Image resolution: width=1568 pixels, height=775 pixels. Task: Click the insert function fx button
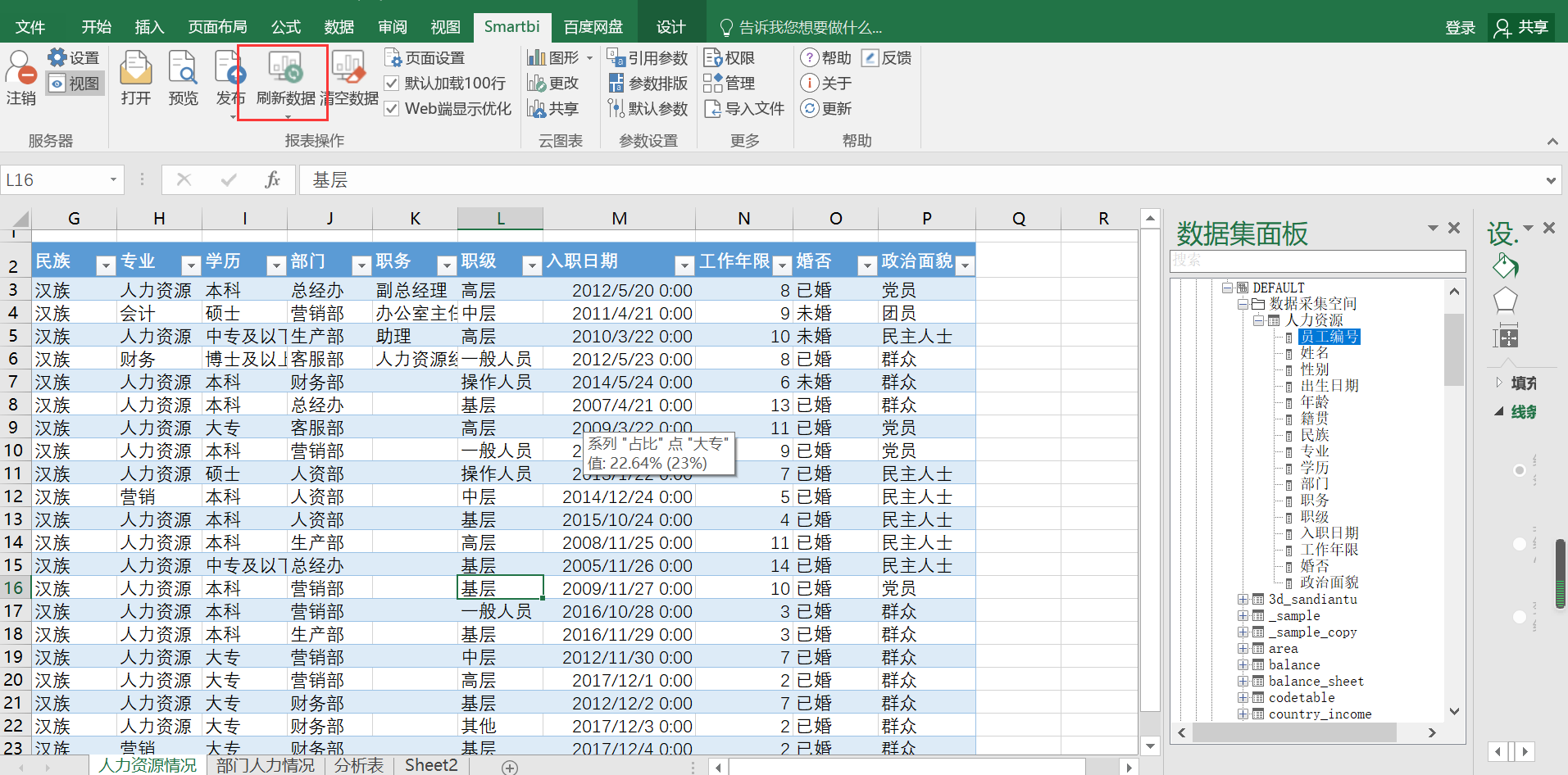tap(273, 179)
